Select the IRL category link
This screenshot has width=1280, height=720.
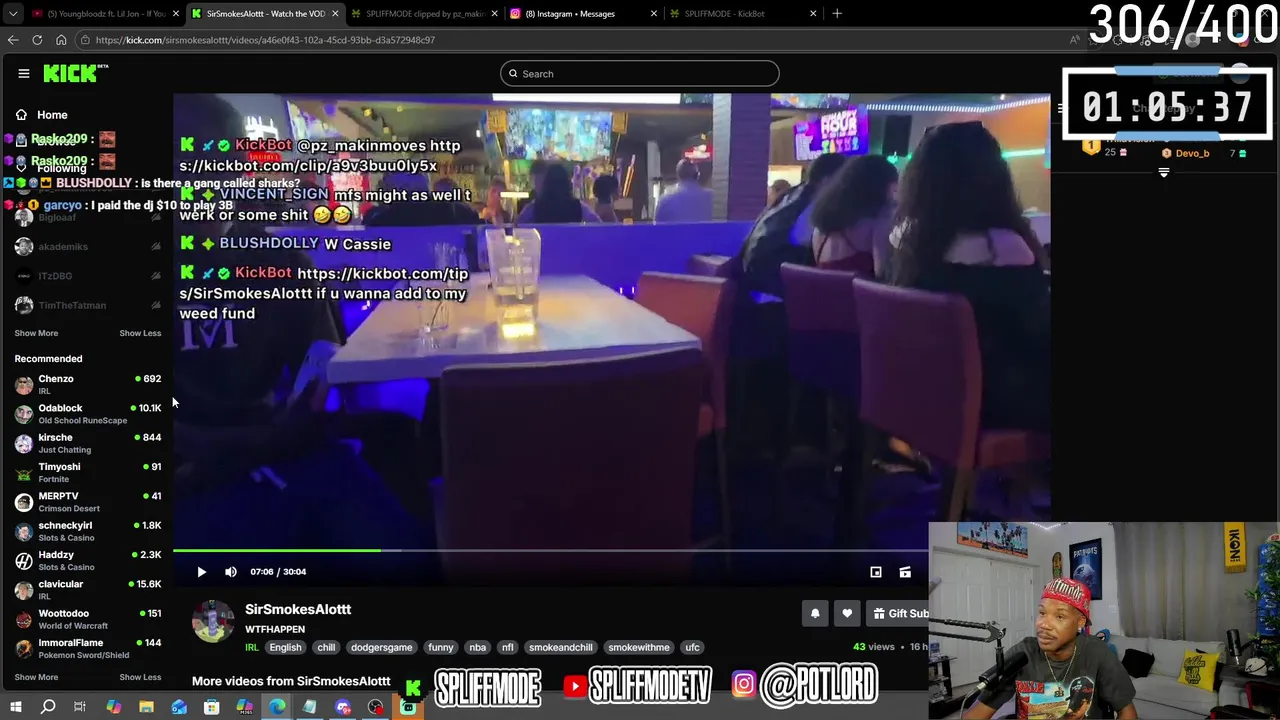252,647
